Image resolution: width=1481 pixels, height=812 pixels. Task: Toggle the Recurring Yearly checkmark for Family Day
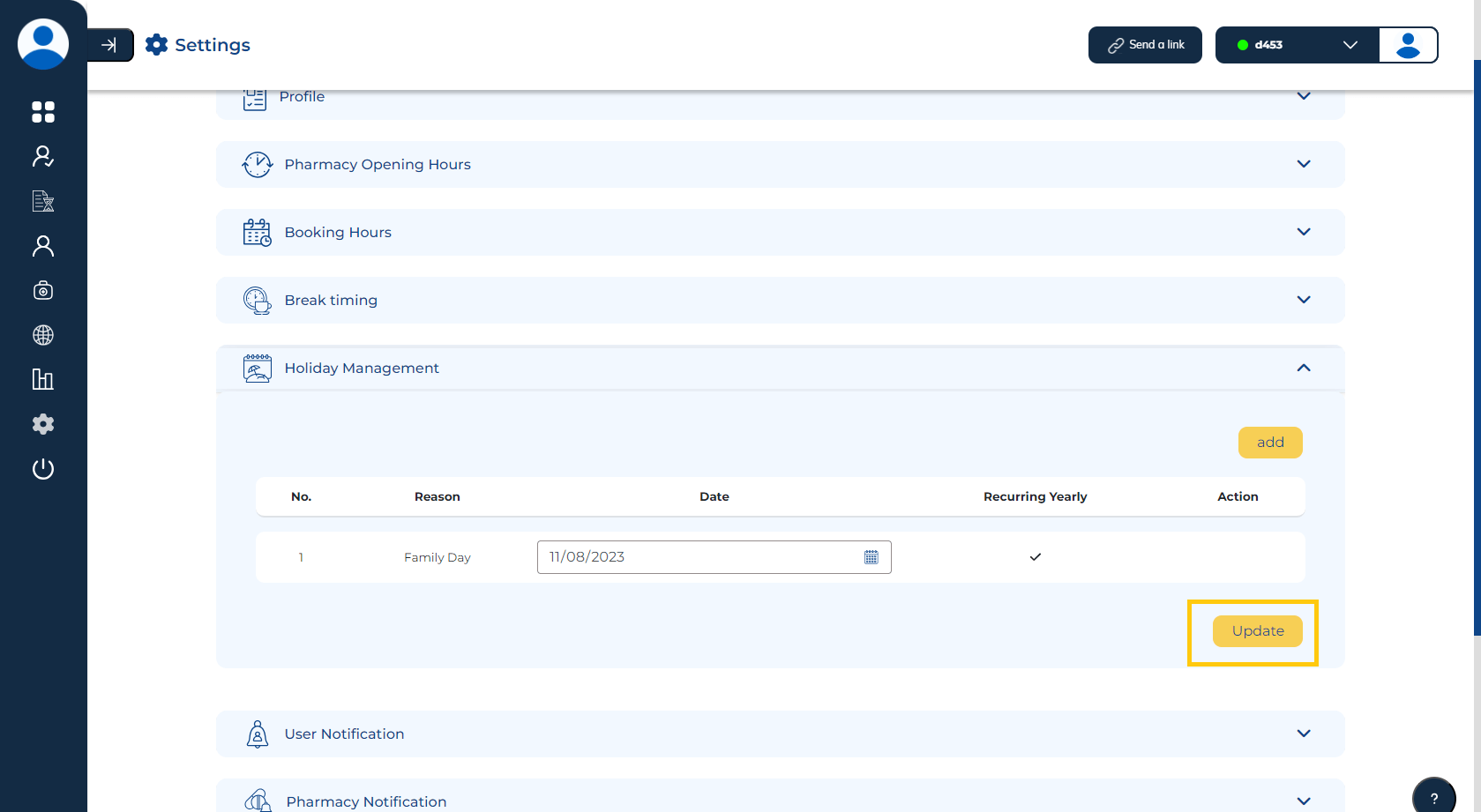(x=1035, y=557)
